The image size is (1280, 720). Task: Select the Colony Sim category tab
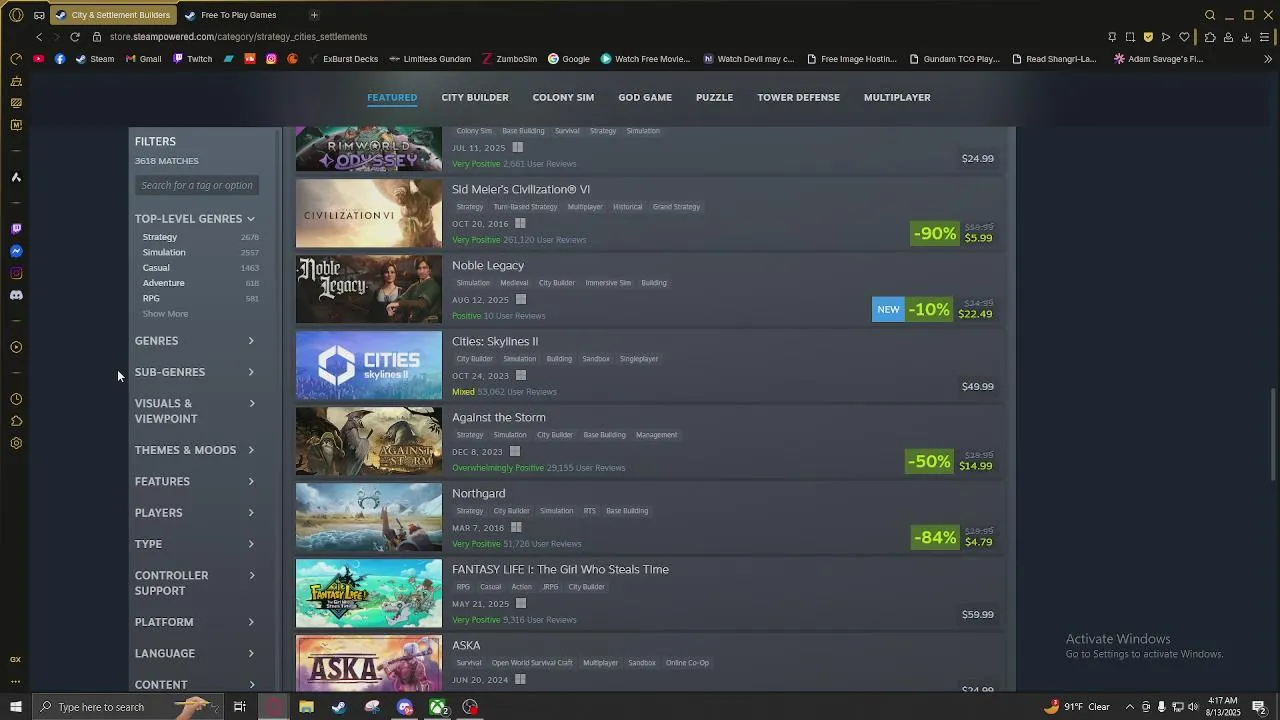coord(563,97)
